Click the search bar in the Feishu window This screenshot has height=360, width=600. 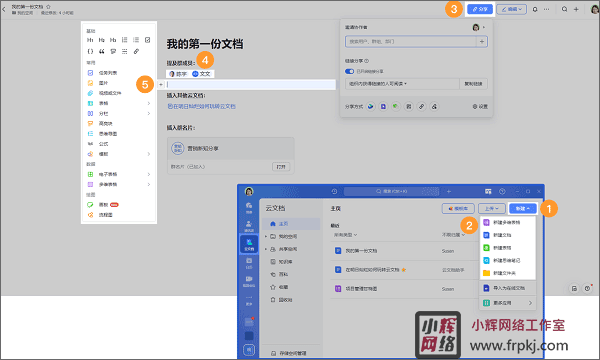(391, 191)
